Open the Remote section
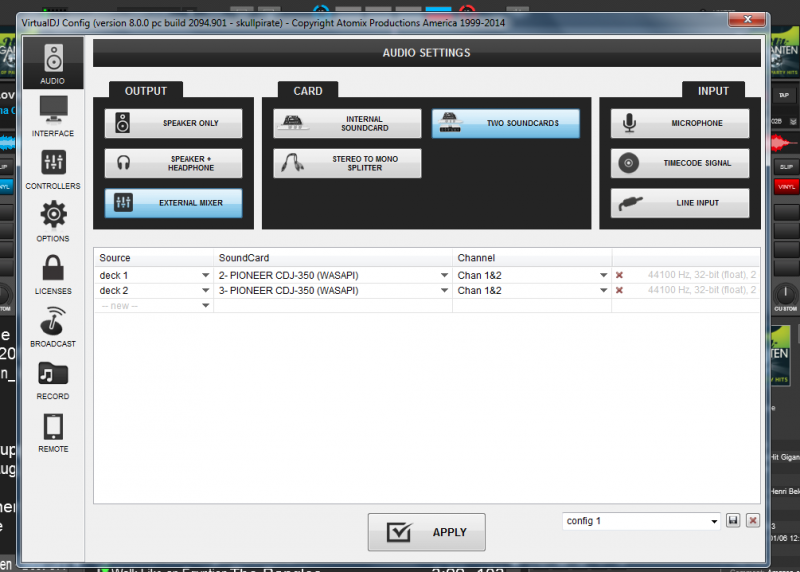This screenshot has height=572, width=800. point(53,433)
